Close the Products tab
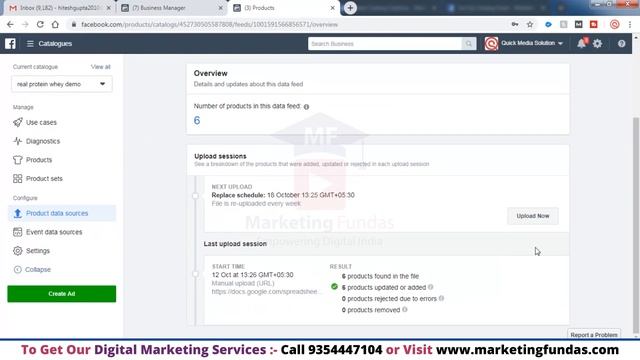This screenshot has width=640, height=360. 332,8
